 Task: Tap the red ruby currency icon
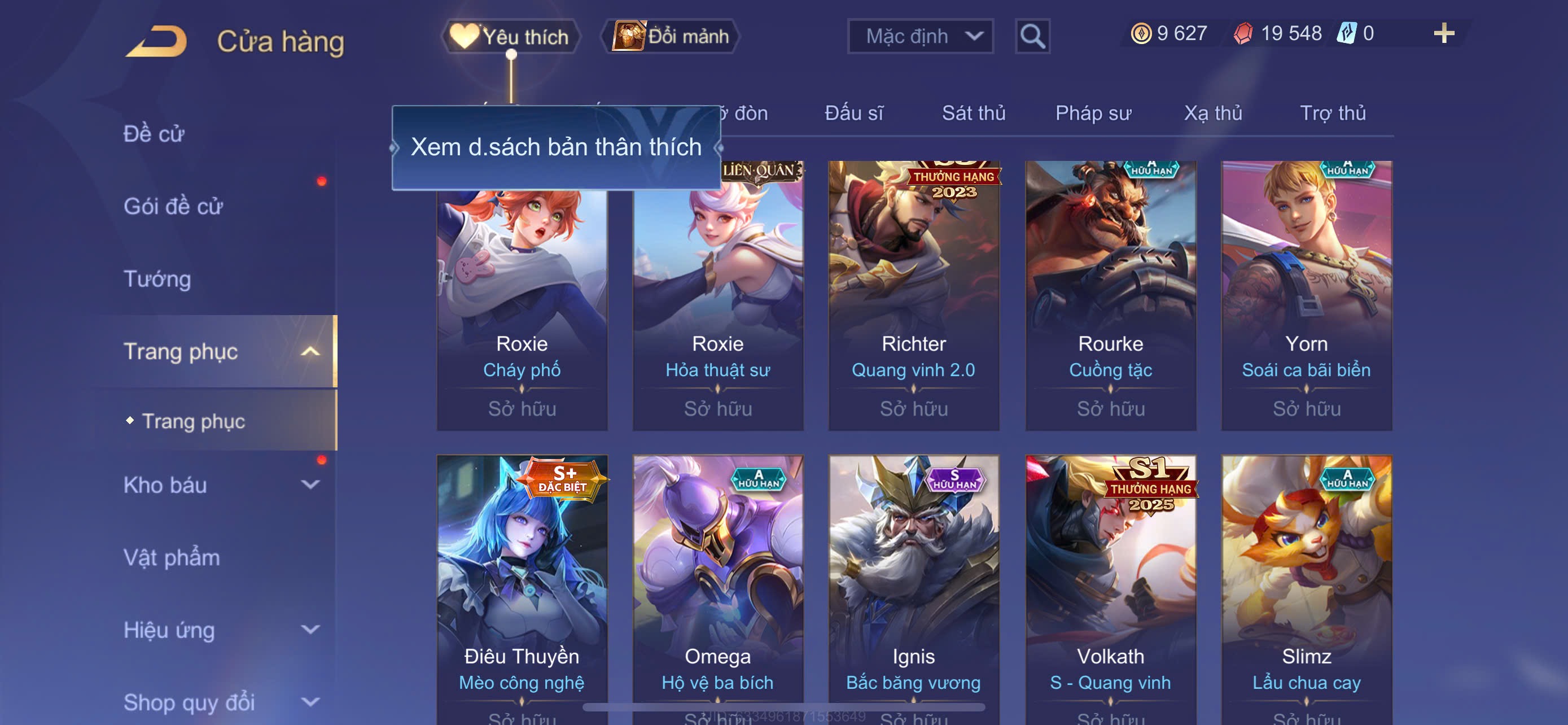pyautogui.click(x=1243, y=33)
